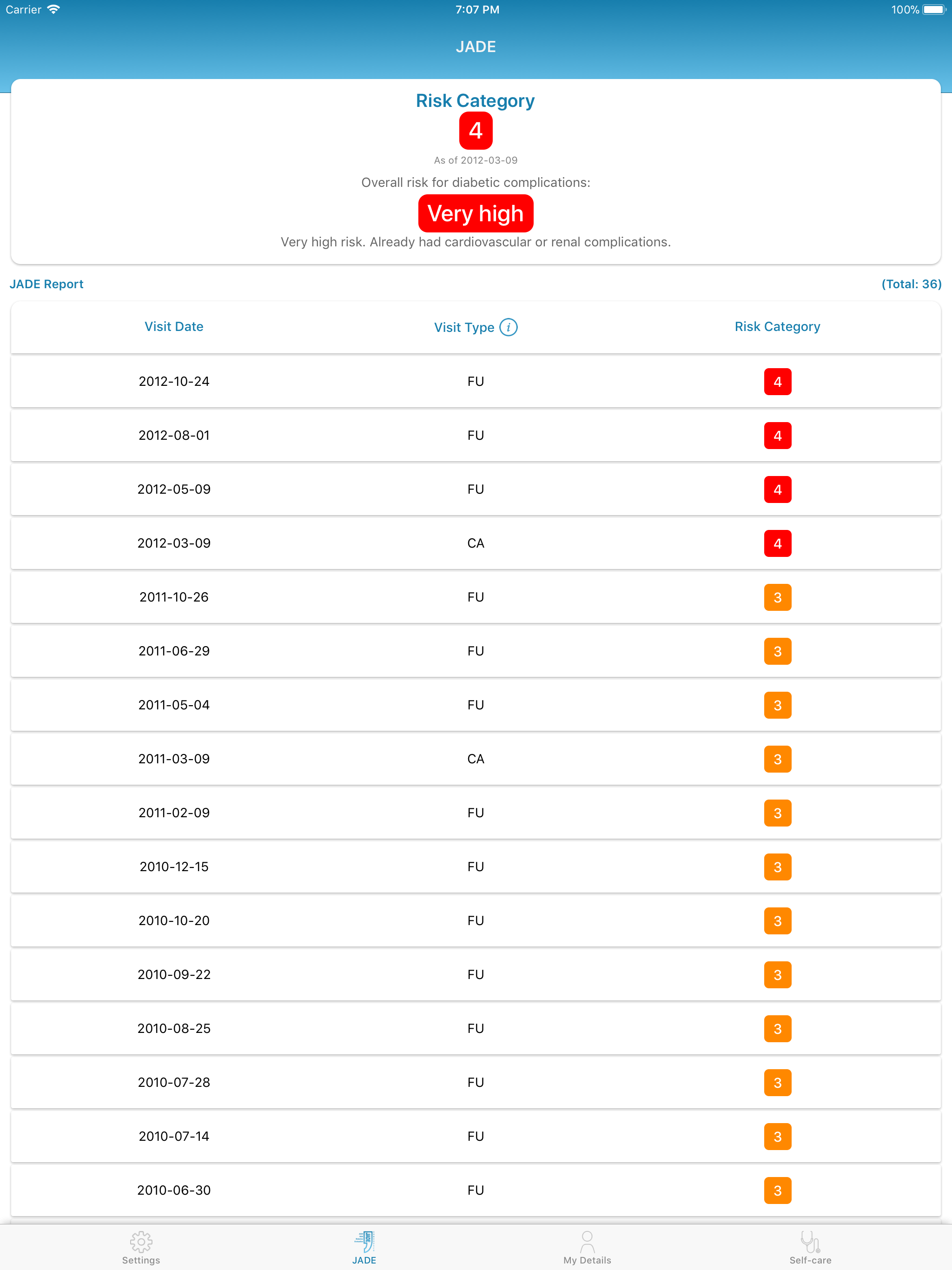Tap the Wi-Fi icon in the status bar
The image size is (952, 1270).
53,9
